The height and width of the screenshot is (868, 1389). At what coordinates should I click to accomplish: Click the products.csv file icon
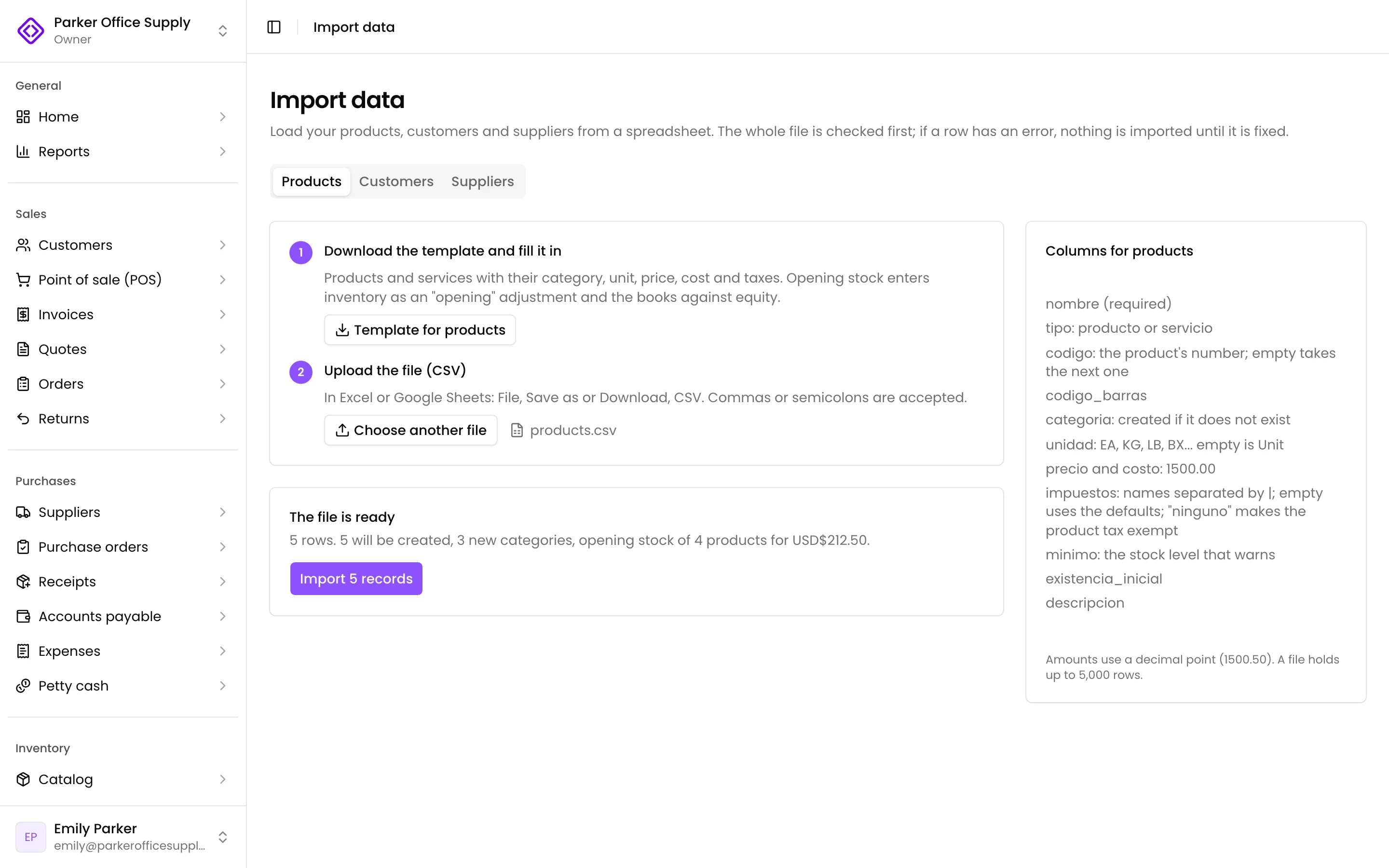pos(517,431)
